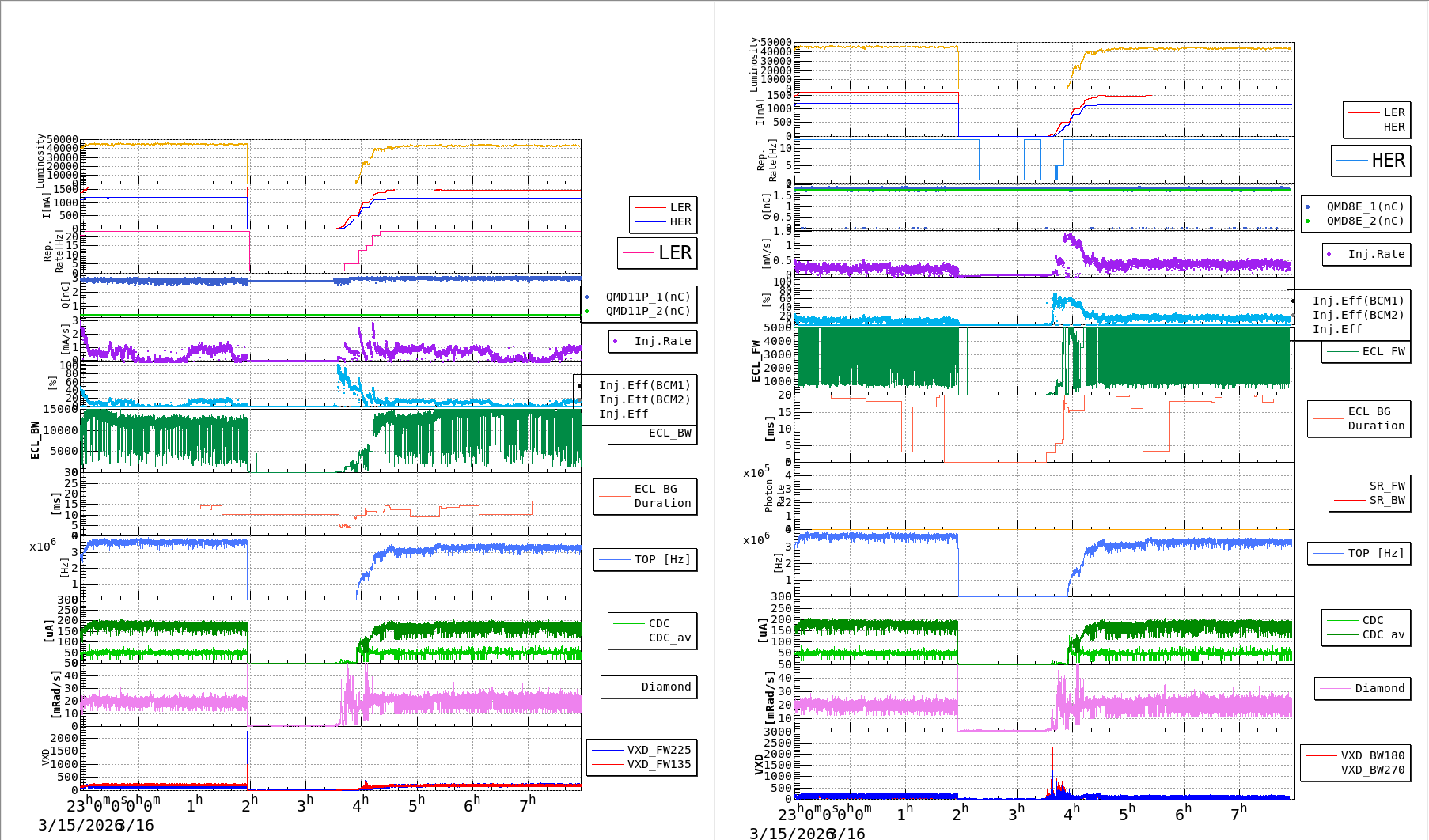Click the QMD8E_2(nC) green legend marker

click(x=1307, y=221)
